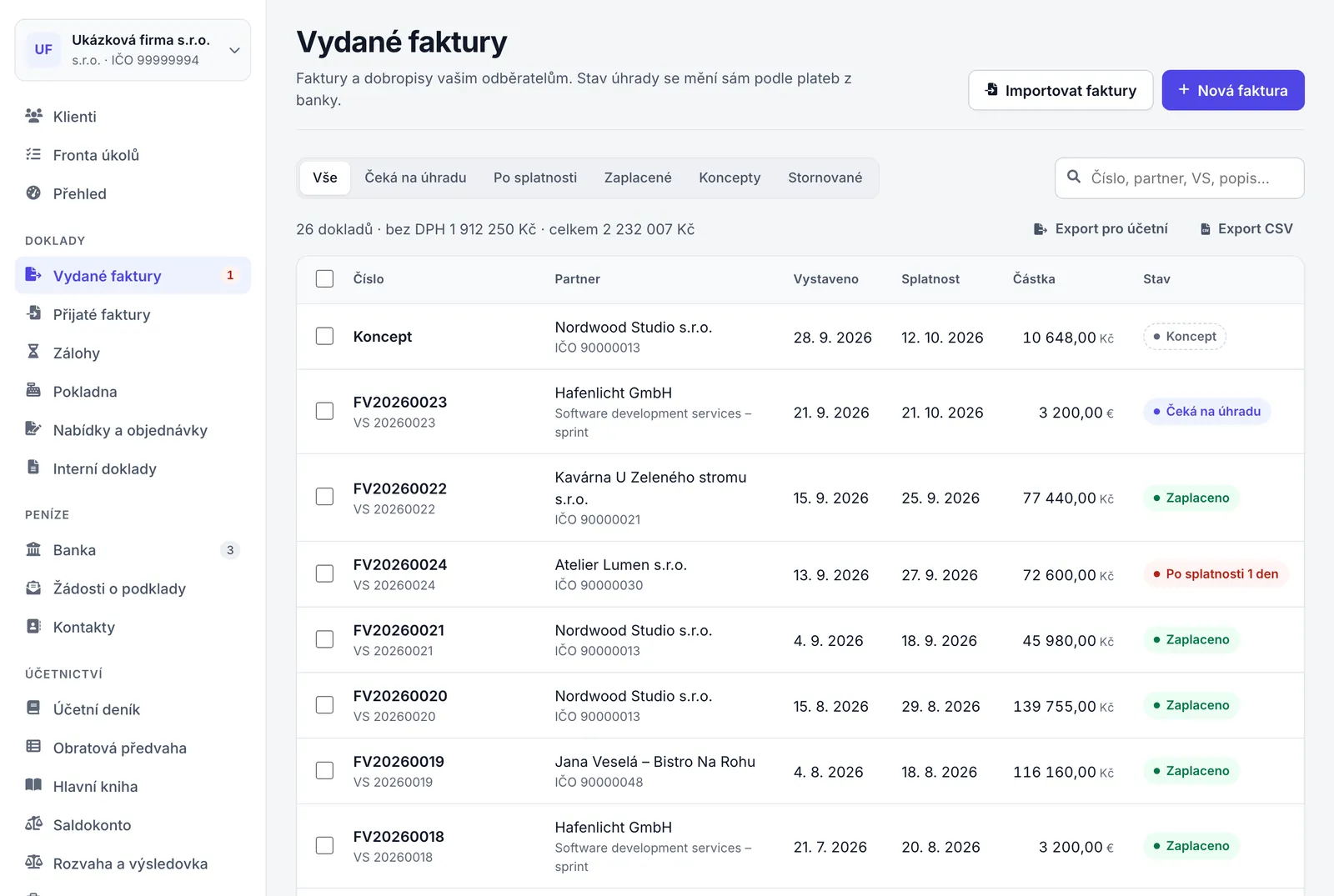Create a new invoice with Nová faktura
Viewport: 1334px width, 896px height.
pyautogui.click(x=1233, y=90)
